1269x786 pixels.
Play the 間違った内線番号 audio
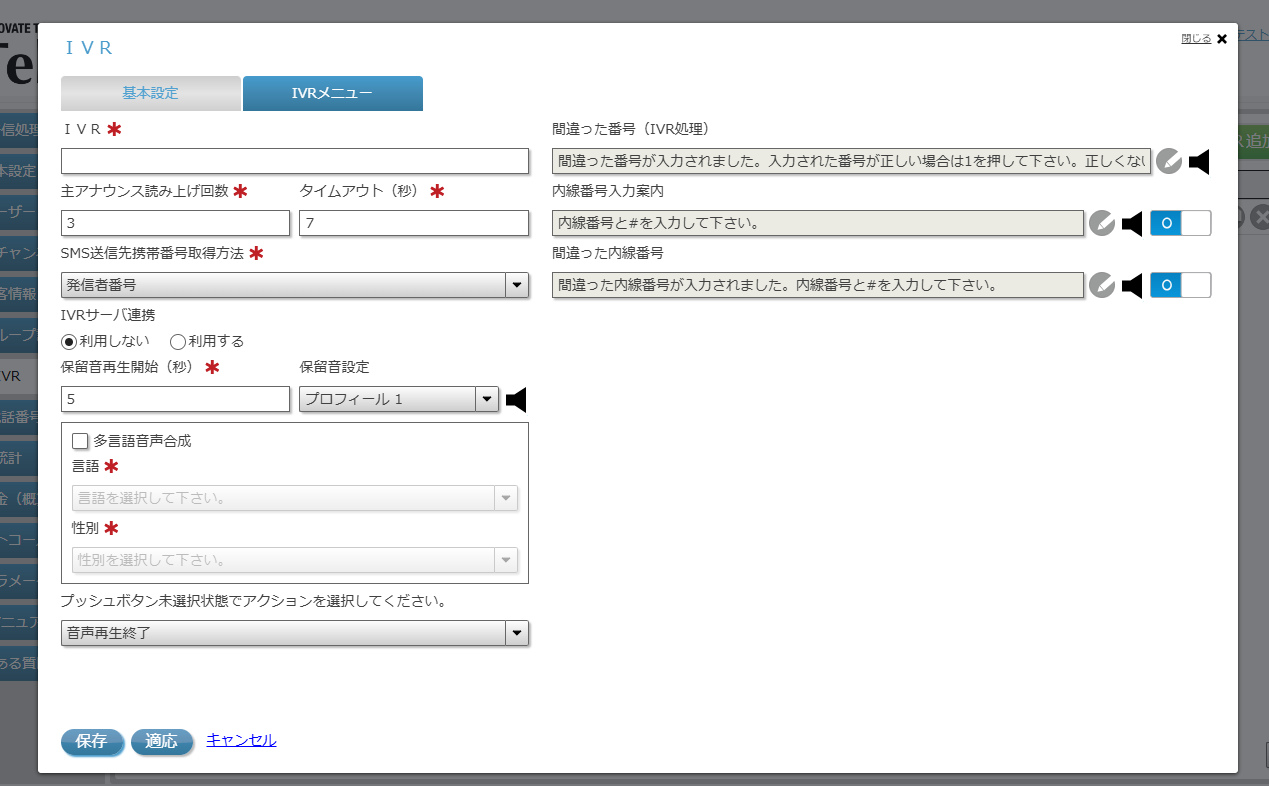pyautogui.click(x=1131, y=285)
